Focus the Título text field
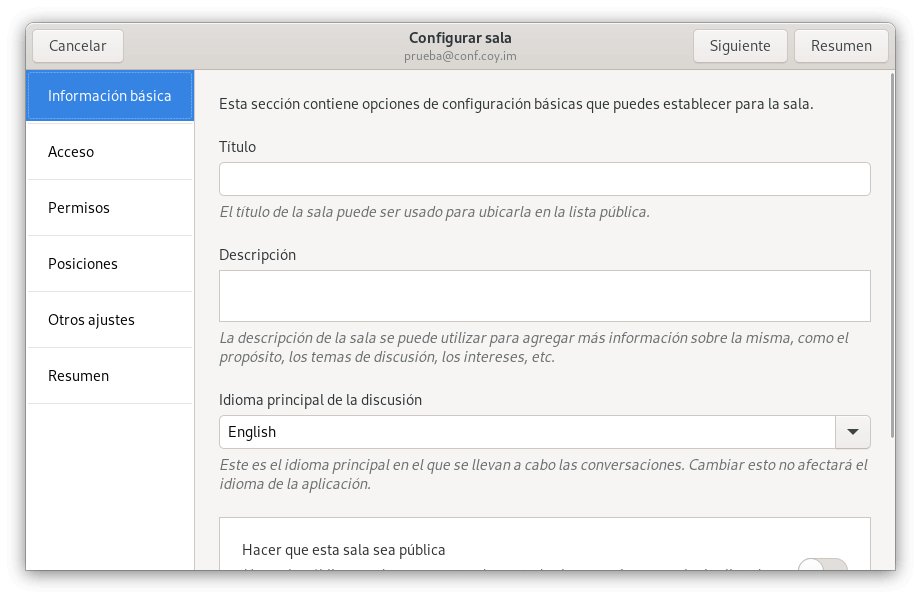The width and height of the screenshot is (921, 599). pyautogui.click(x=544, y=179)
